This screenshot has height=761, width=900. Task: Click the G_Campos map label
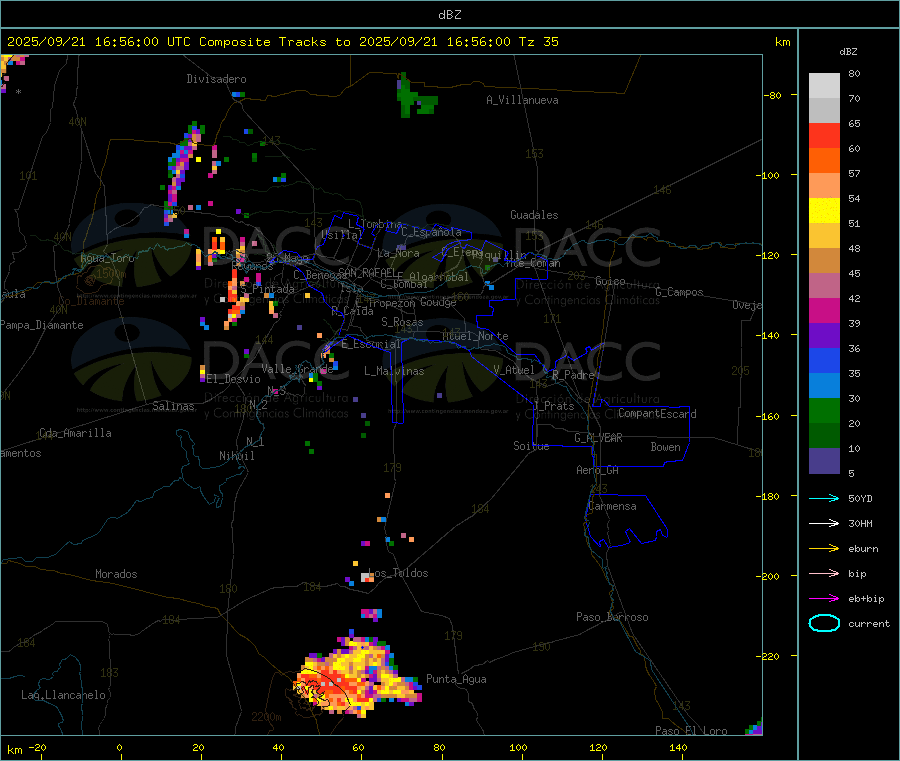(679, 292)
